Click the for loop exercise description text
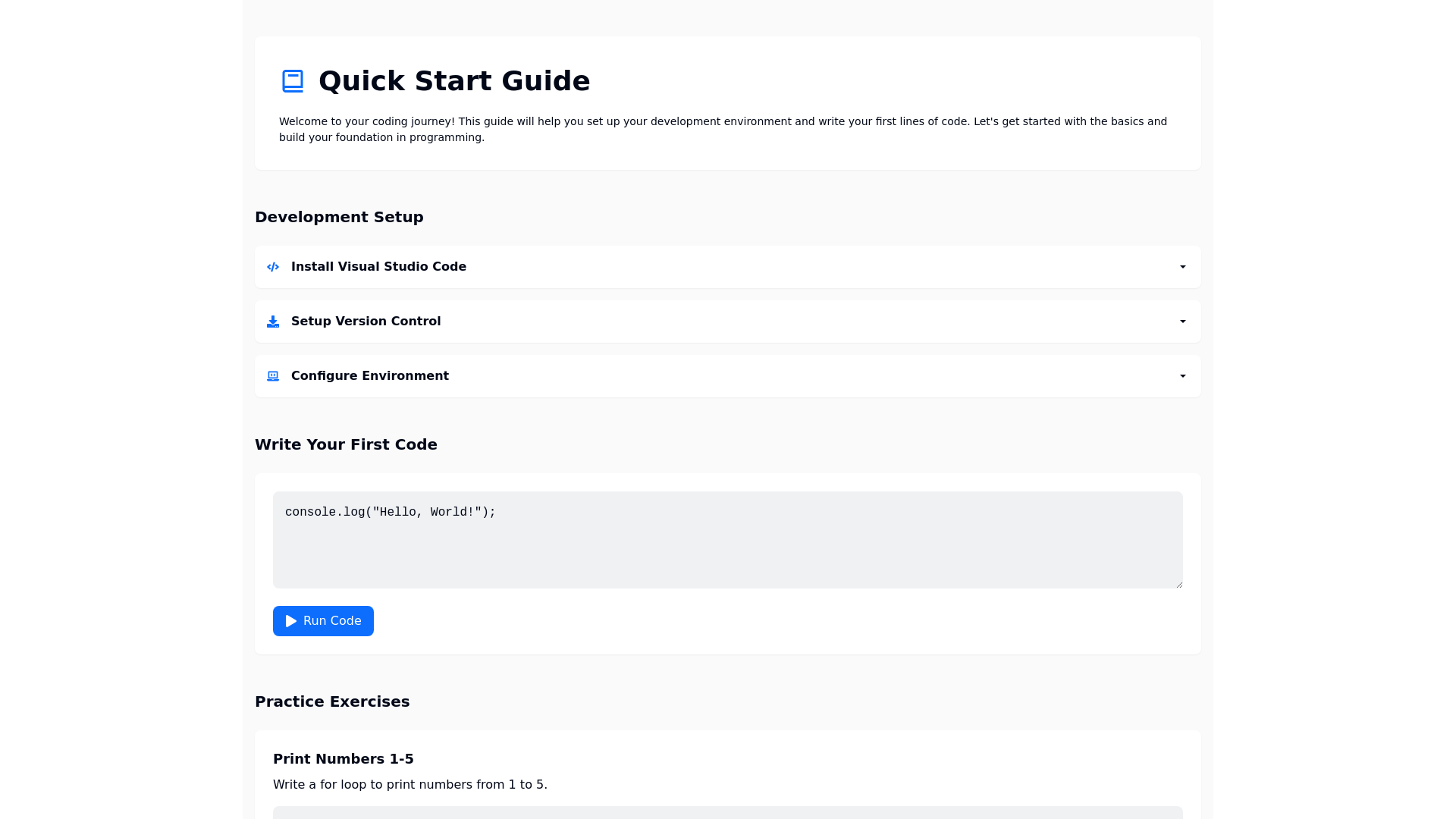 [409, 785]
